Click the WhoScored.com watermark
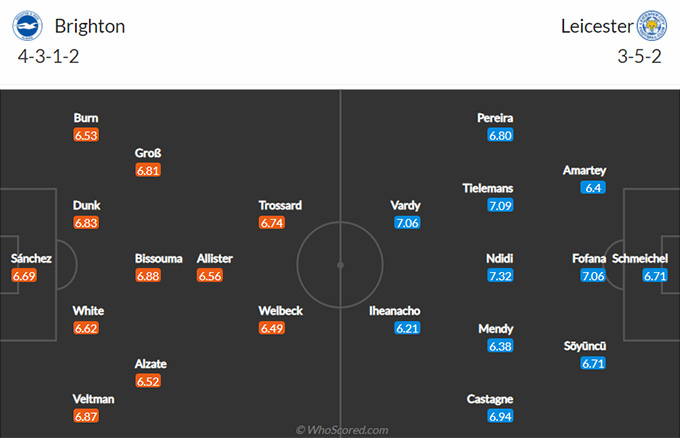This screenshot has width=680, height=438. tap(342, 430)
